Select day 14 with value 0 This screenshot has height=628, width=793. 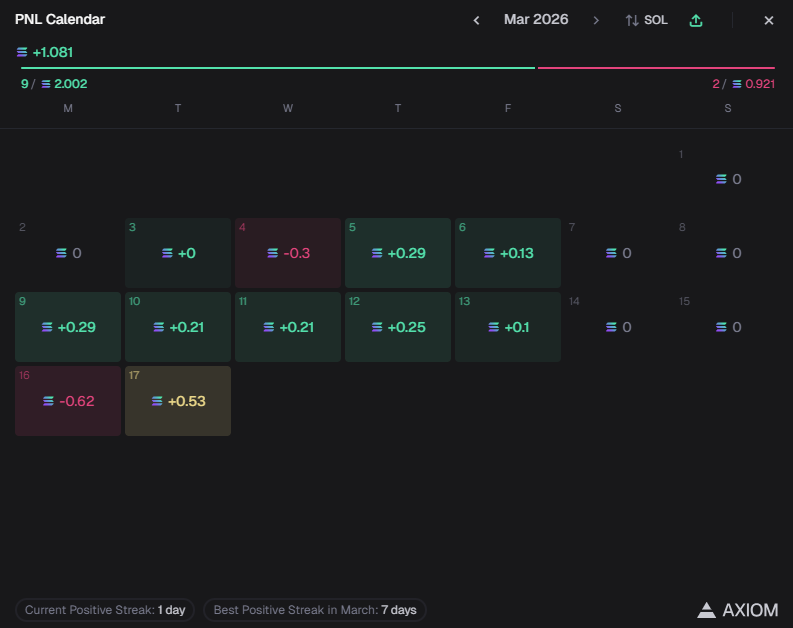(618, 327)
